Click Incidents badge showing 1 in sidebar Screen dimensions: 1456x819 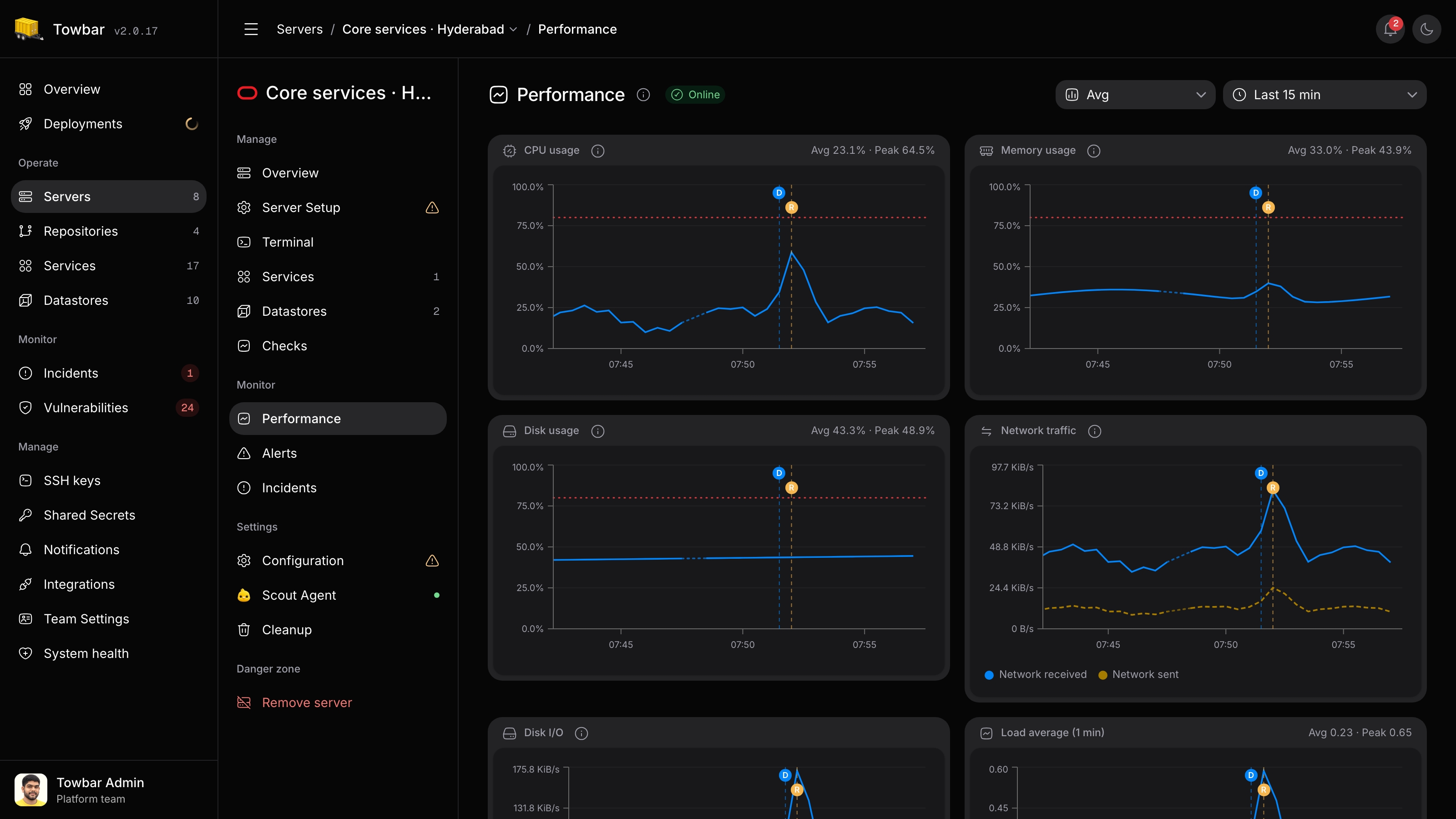point(190,373)
